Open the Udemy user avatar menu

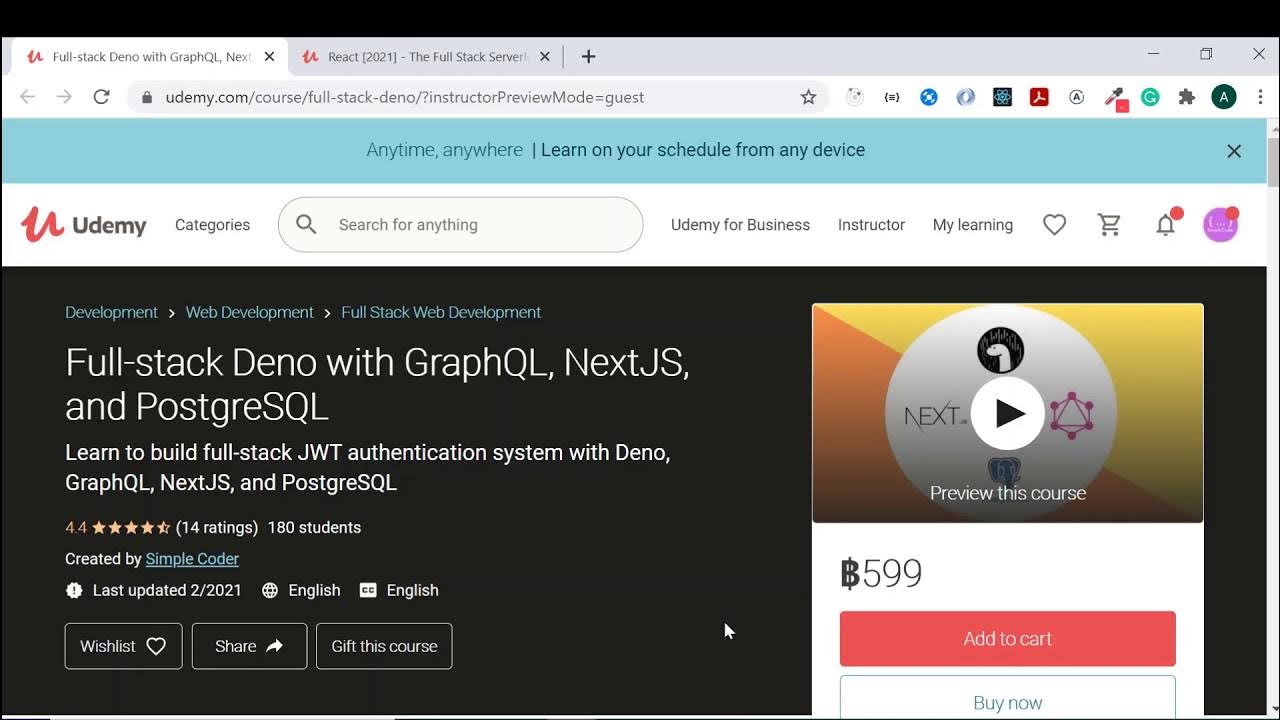coord(1220,225)
